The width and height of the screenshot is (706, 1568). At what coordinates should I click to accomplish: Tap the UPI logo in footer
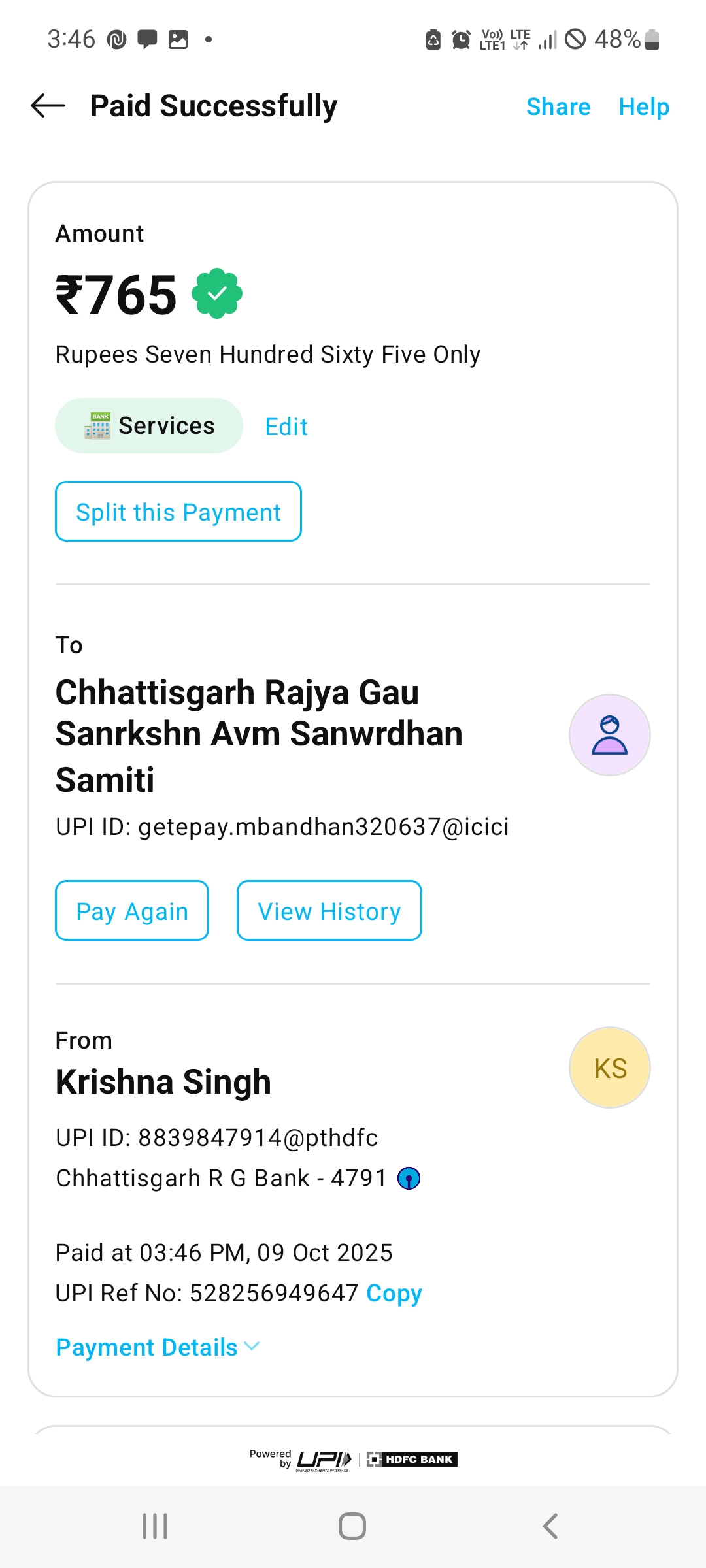click(x=324, y=1460)
